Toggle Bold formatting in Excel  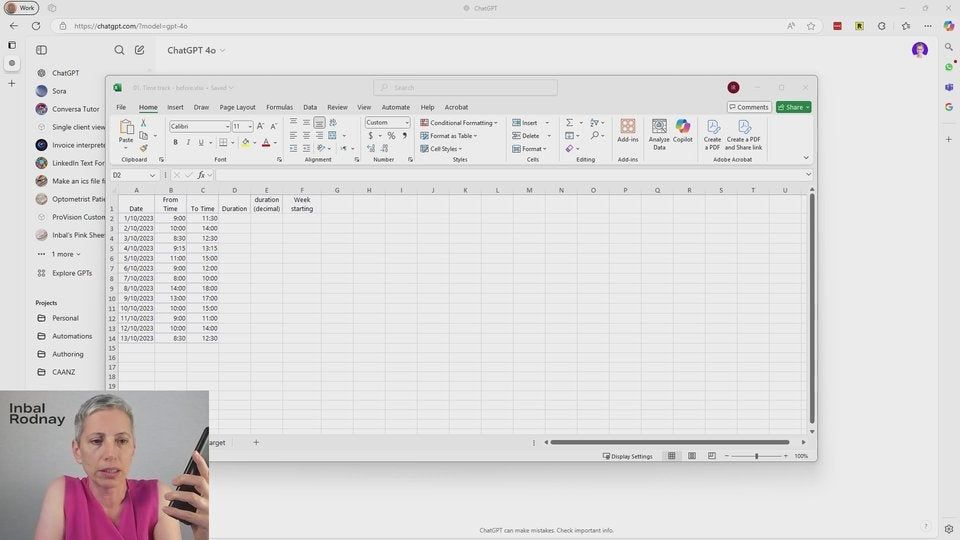175,143
